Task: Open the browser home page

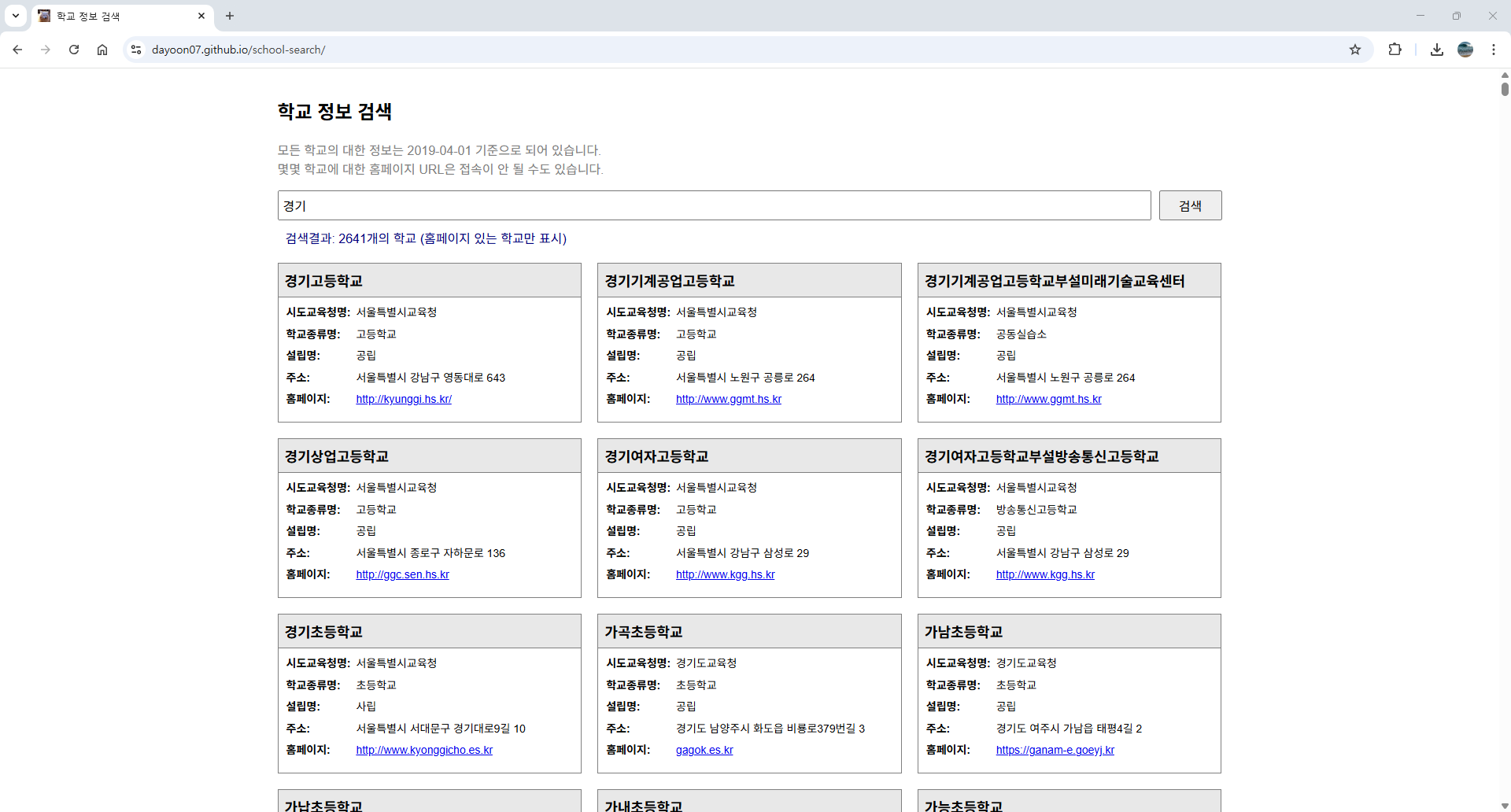Action: tap(102, 50)
